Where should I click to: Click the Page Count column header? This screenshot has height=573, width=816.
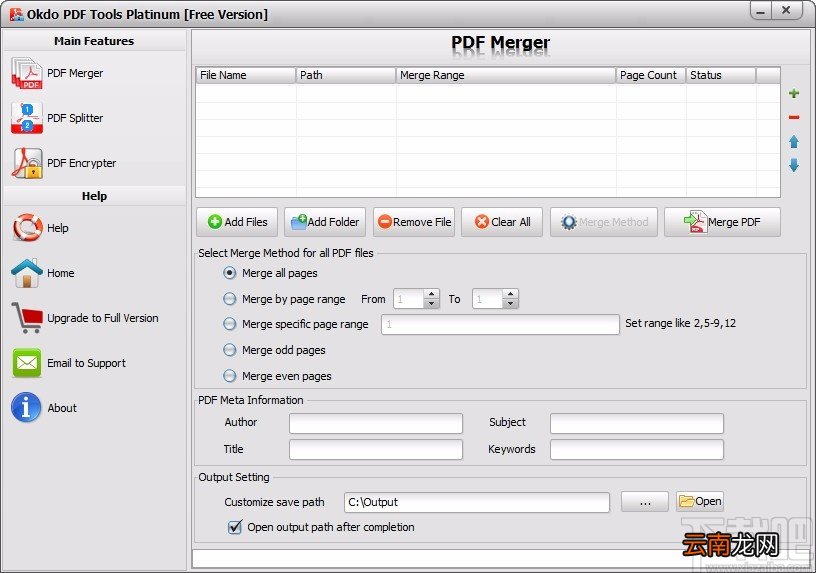pos(651,75)
